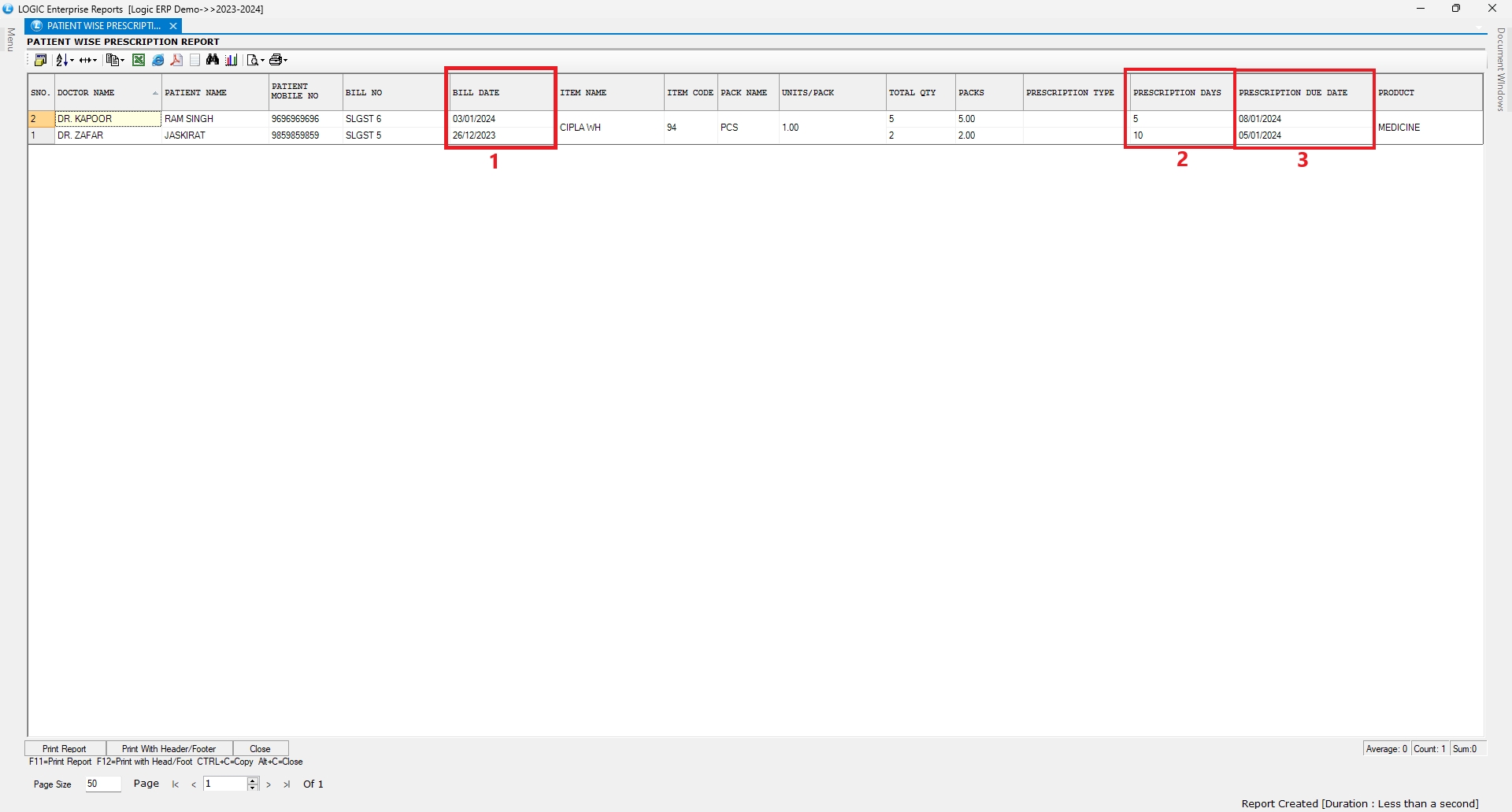Click the Page Size input field
This screenshot has width=1512, height=812.
point(102,784)
